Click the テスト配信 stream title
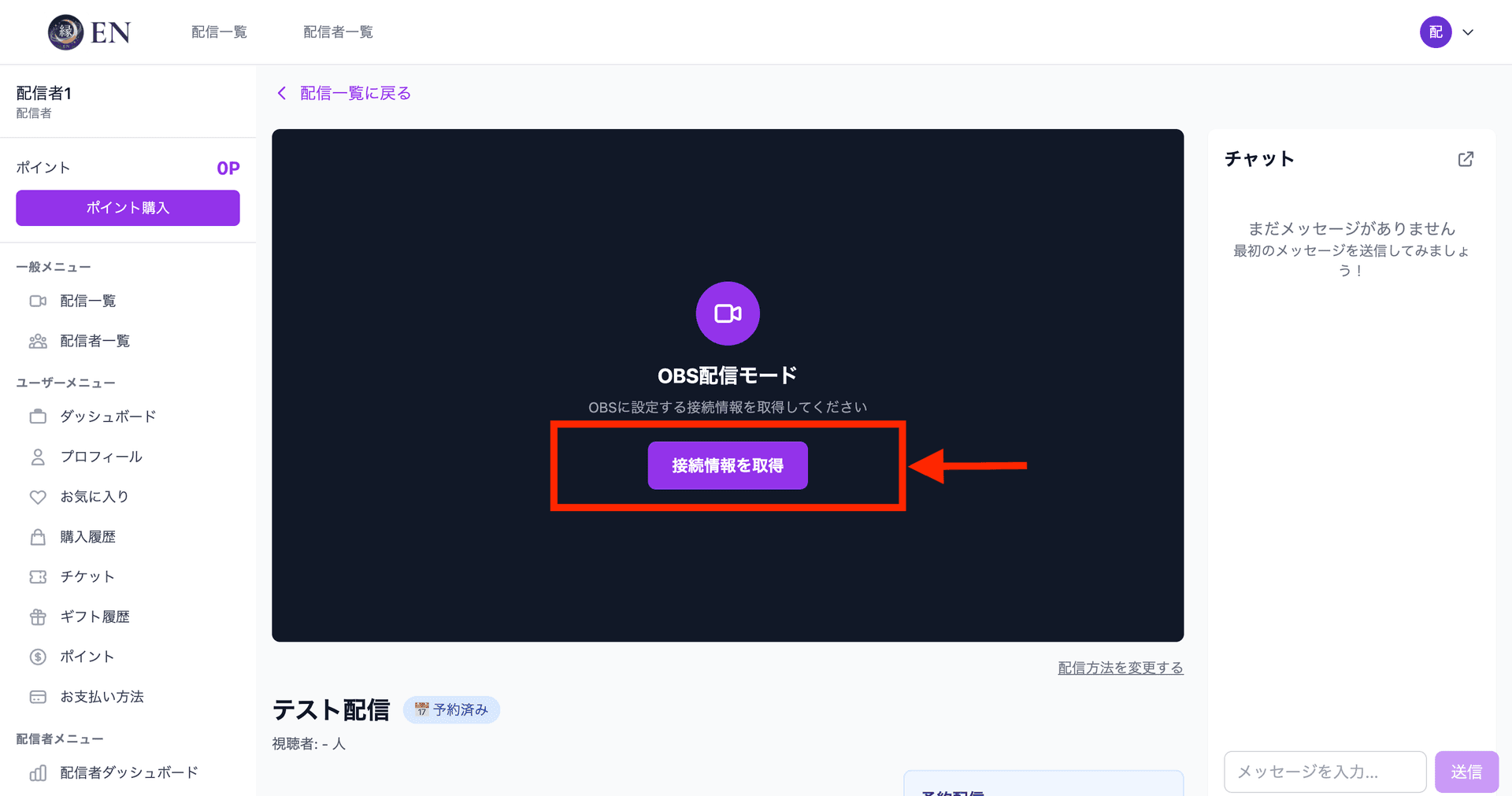1512x796 pixels. [331, 710]
